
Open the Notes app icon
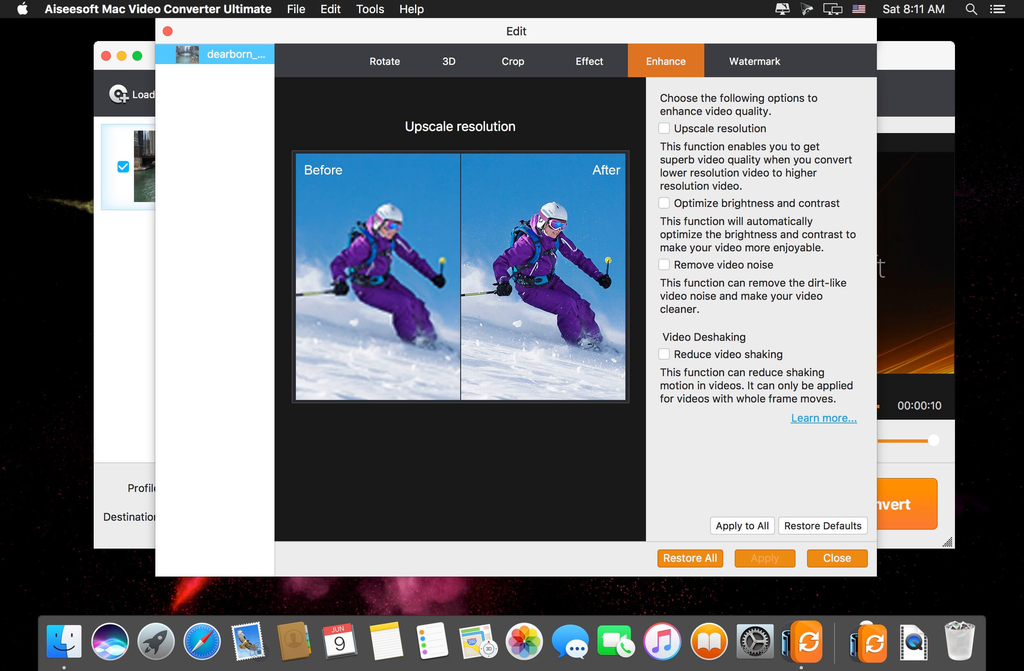click(385, 640)
